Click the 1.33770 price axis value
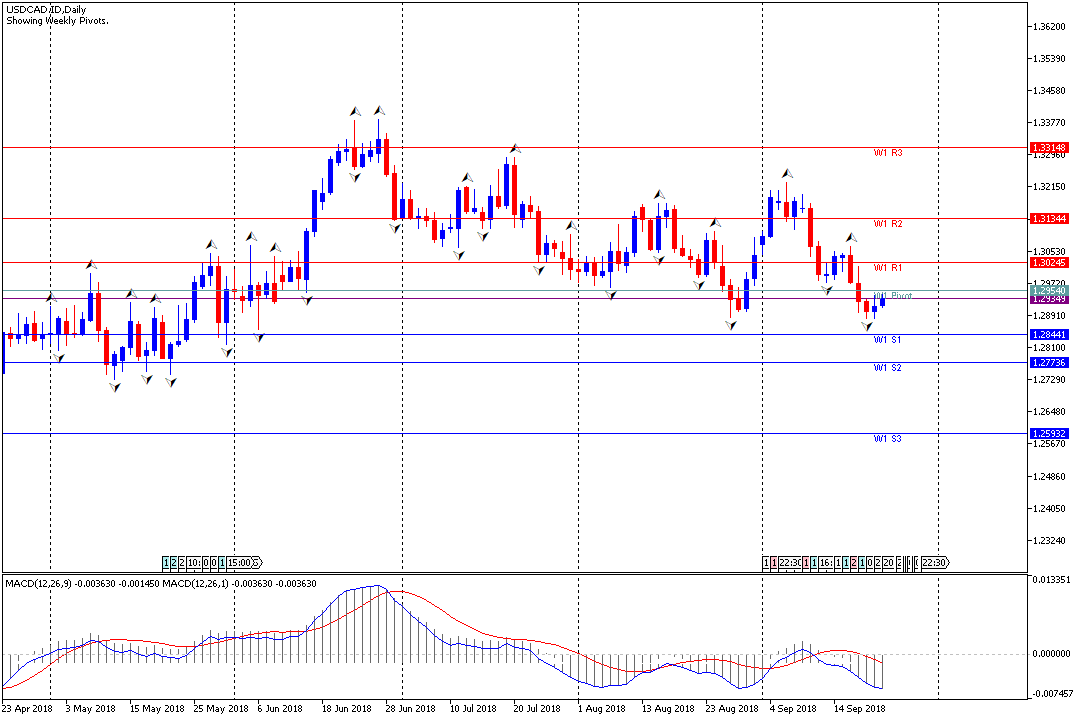 tap(1050, 123)
